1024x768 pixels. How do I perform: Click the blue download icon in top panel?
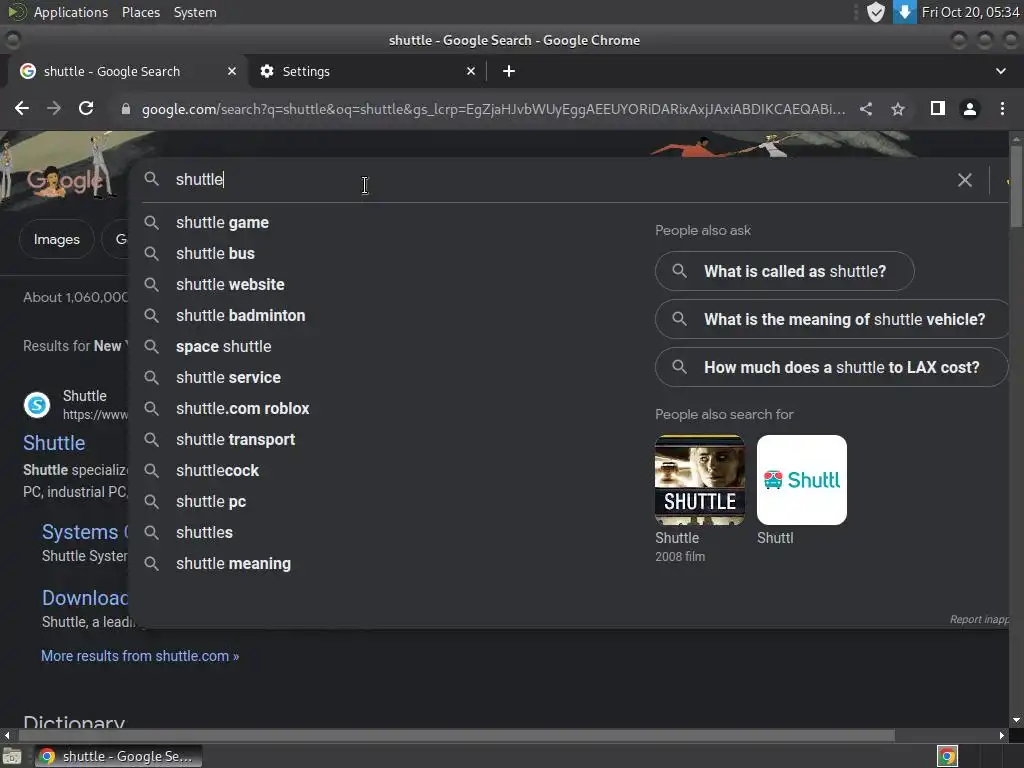click(x=904, y=12)
